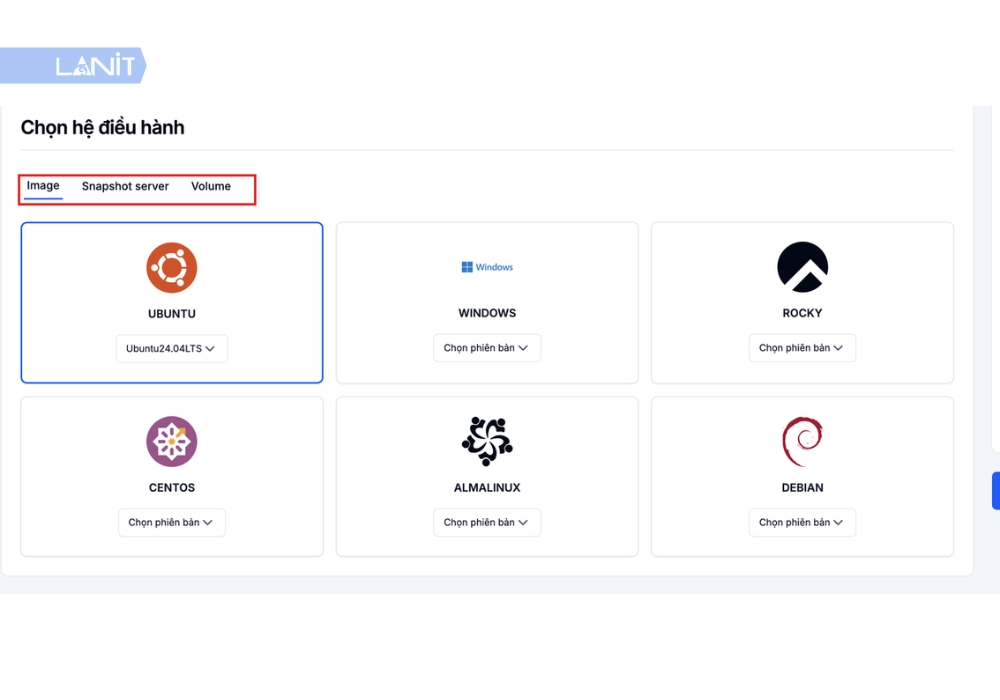Choose the Rocky Linux logo icon
The height and width of the screenshot is (700, 1000).
tap(802, 267)
